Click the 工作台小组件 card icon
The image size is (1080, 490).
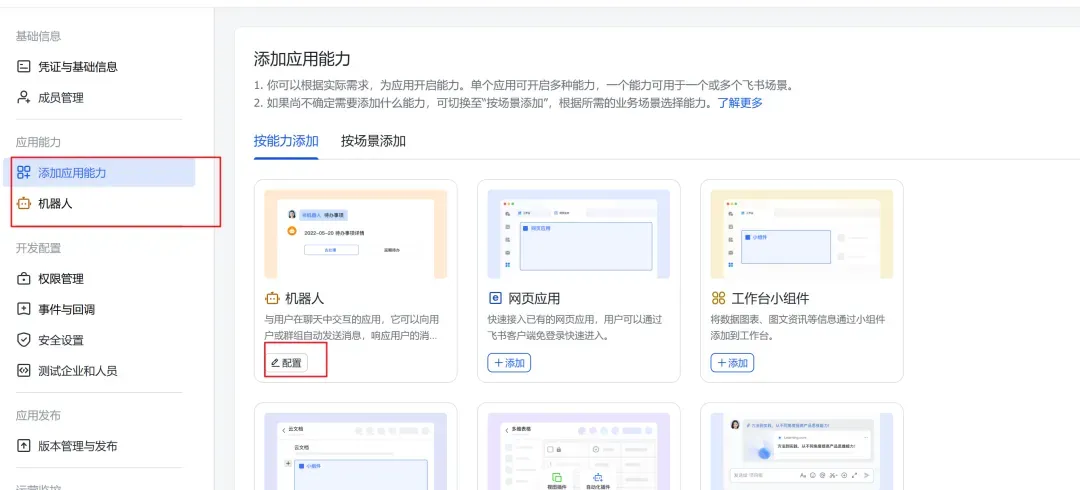[718, 298]
